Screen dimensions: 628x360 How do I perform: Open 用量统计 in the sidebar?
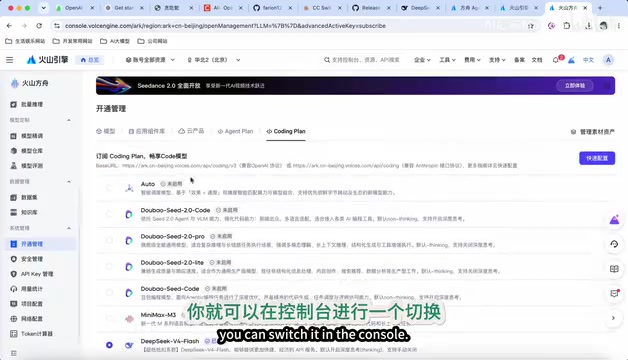click(x=32, y=289)
